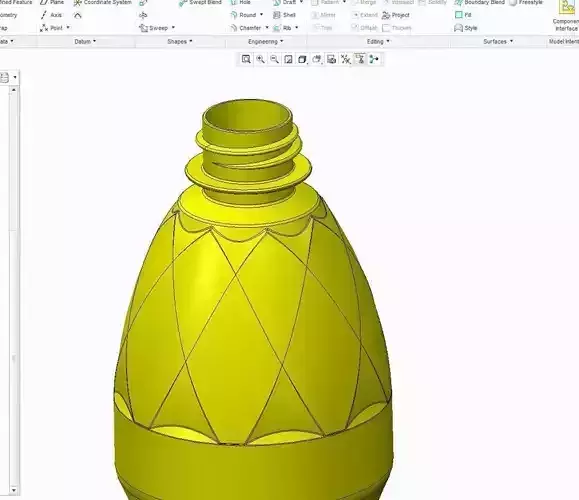Open the Component Interface tool
Viewport: 579px width, 500px height.
(566, 17)
